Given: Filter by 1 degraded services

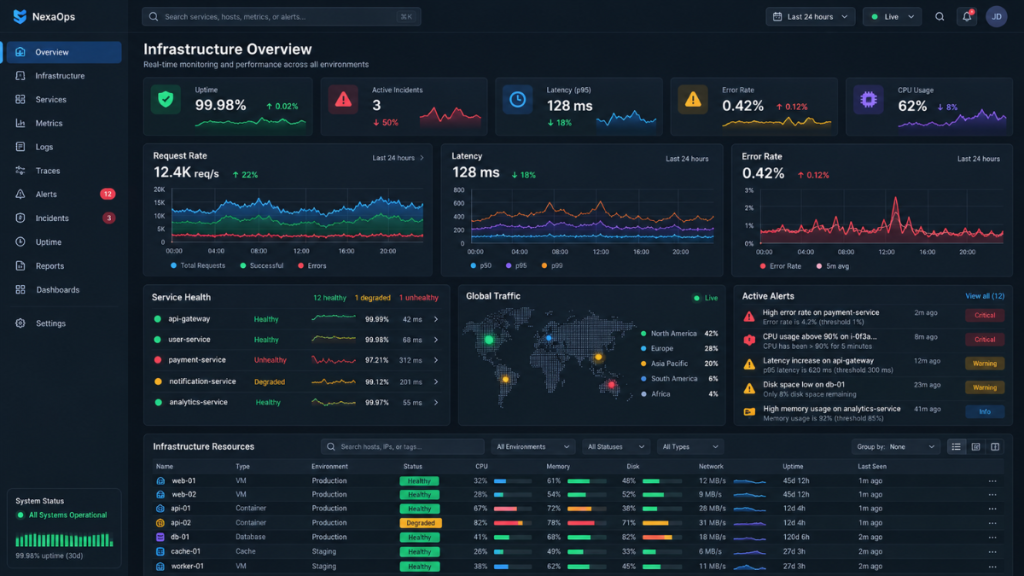Looking at the screenshot, I should point(373,298).
